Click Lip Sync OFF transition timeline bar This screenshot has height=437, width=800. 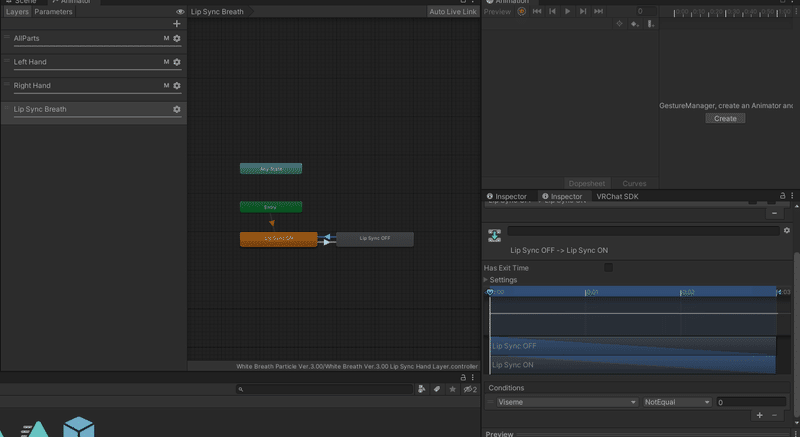(x=633, y=346)
